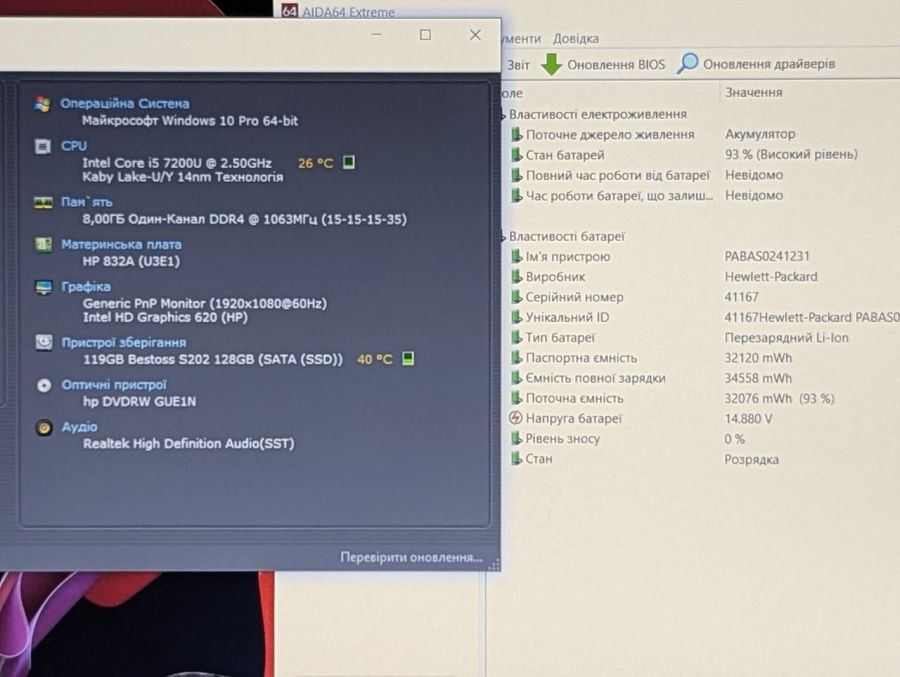Open the Пам'ять section link
The image size is (900, 677).
click(x=87, y=202)
